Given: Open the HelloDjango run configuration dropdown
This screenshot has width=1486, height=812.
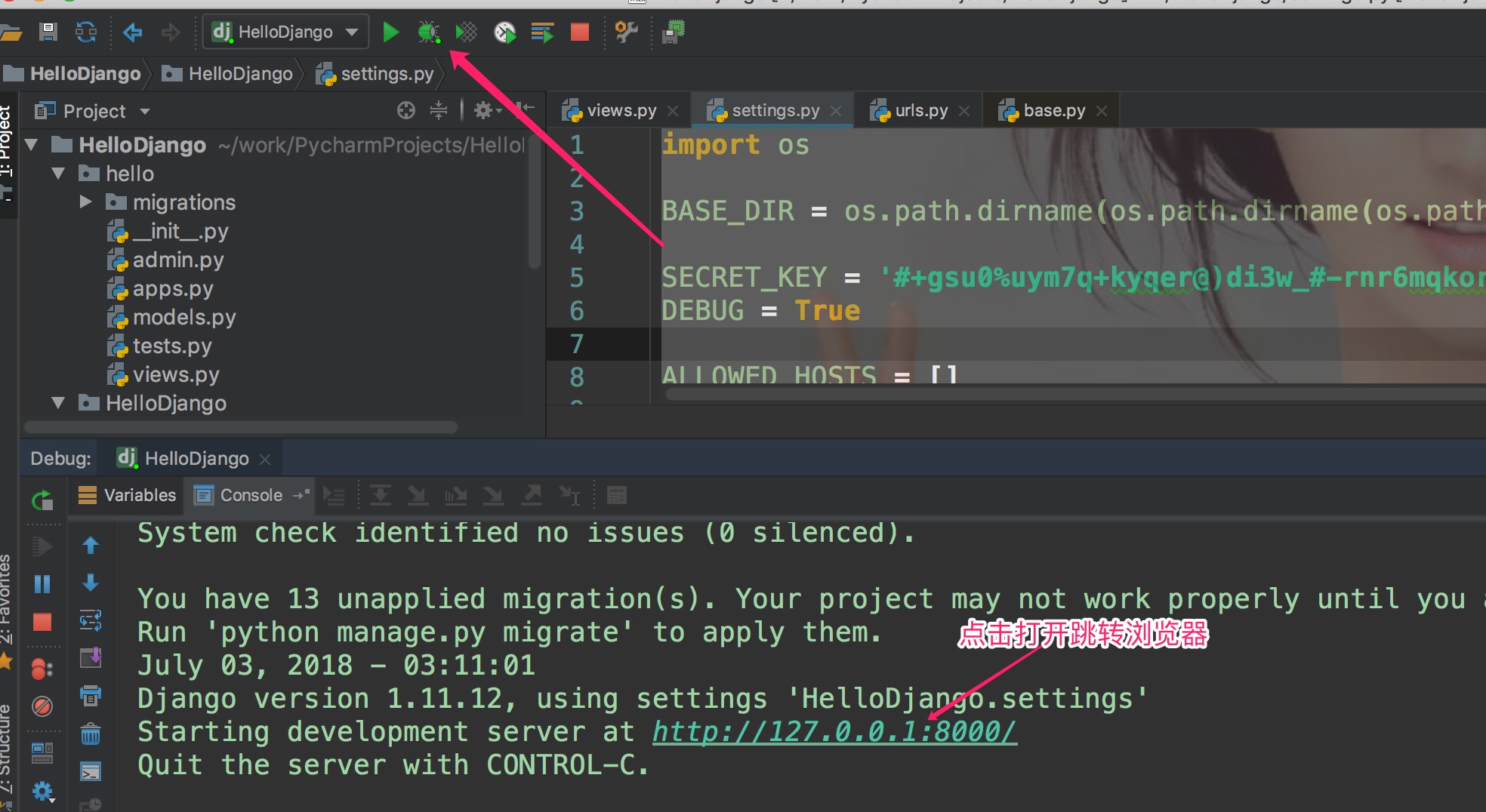Looking at the screenshot, I should (x=285, y=32).
